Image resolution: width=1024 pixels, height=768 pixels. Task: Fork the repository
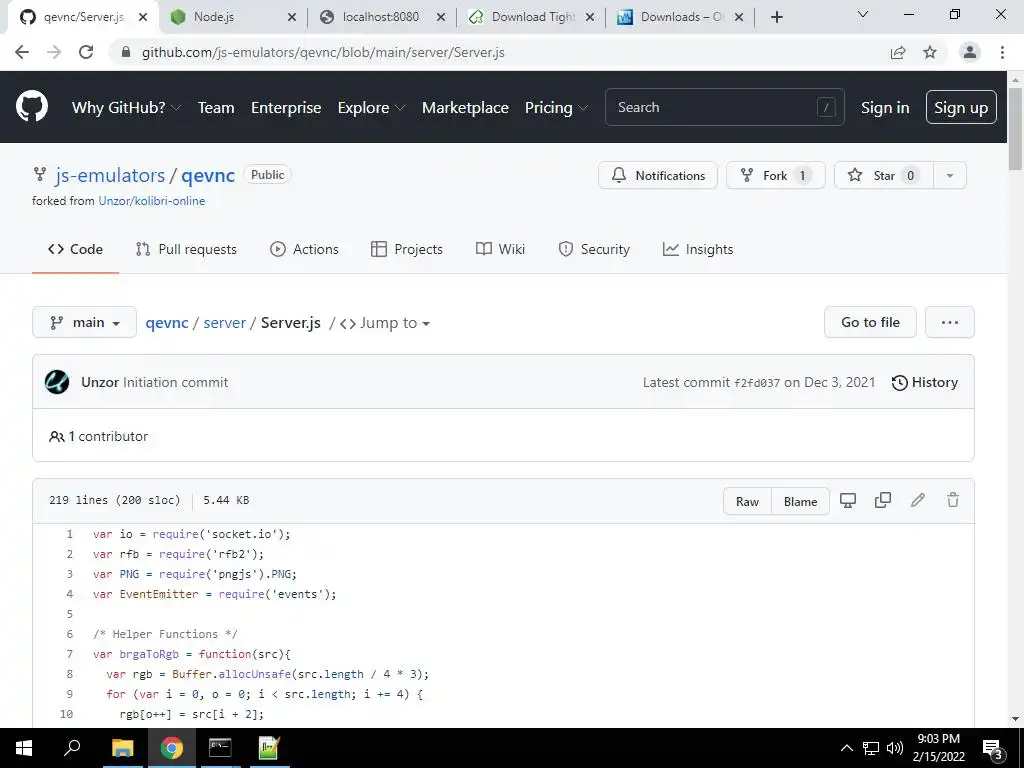point(775,175)
